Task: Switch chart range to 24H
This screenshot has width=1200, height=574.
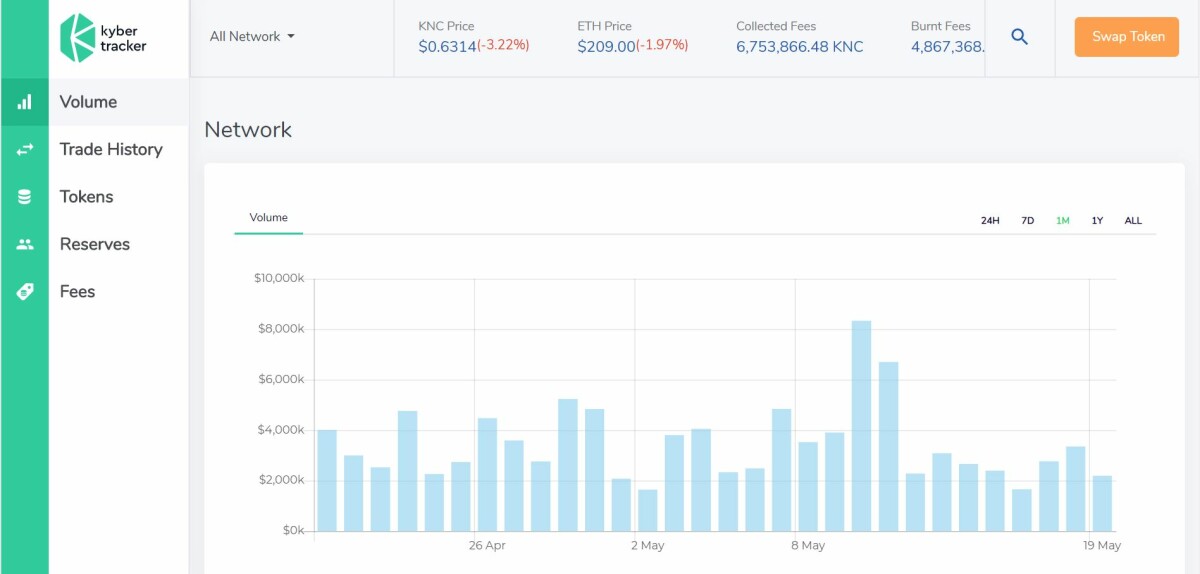Action: [990, 221]
